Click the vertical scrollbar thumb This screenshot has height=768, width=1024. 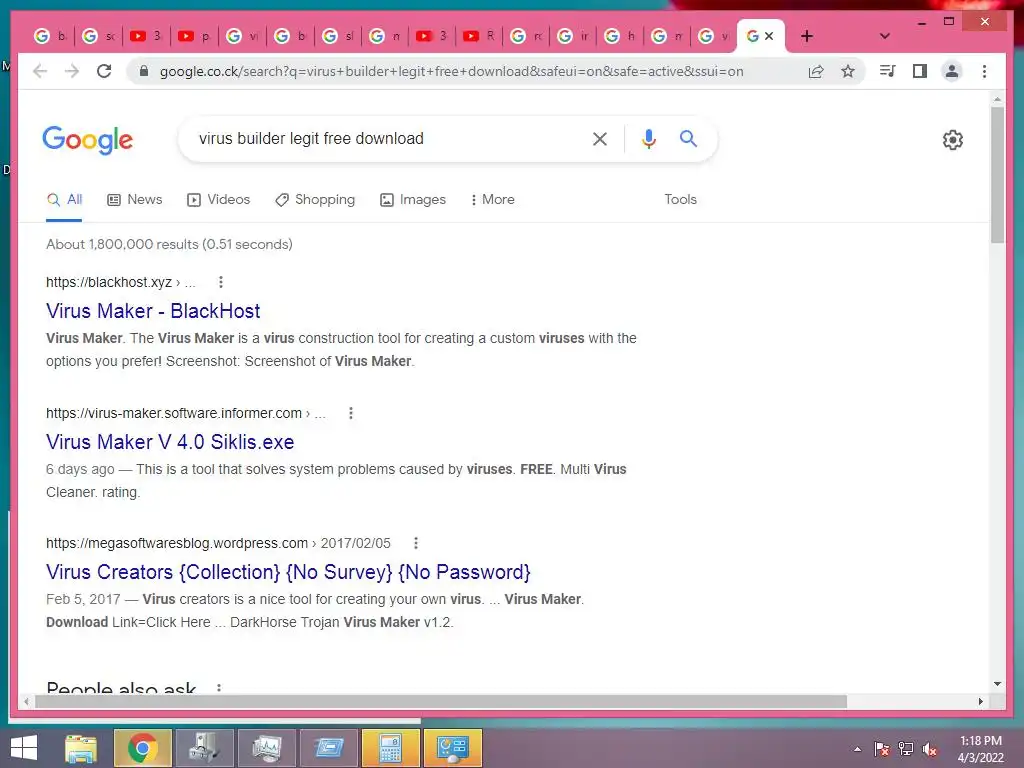(x=997, y=175)
